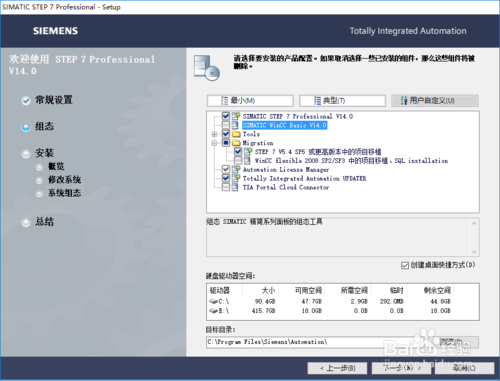Go back with 上一步(B) button
This screenshot has height=381, width=500.
click(337, 368)
